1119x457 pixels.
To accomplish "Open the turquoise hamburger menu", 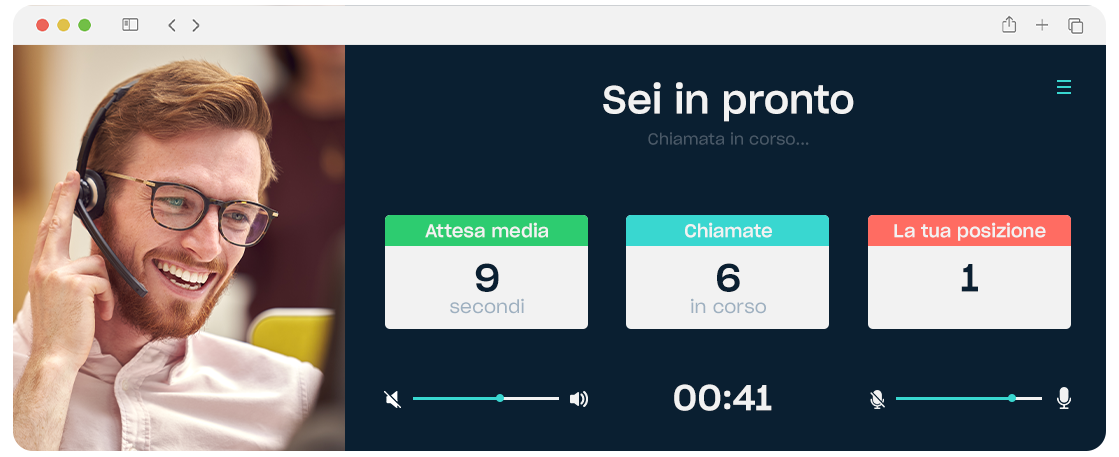I will coord(1063,87).
